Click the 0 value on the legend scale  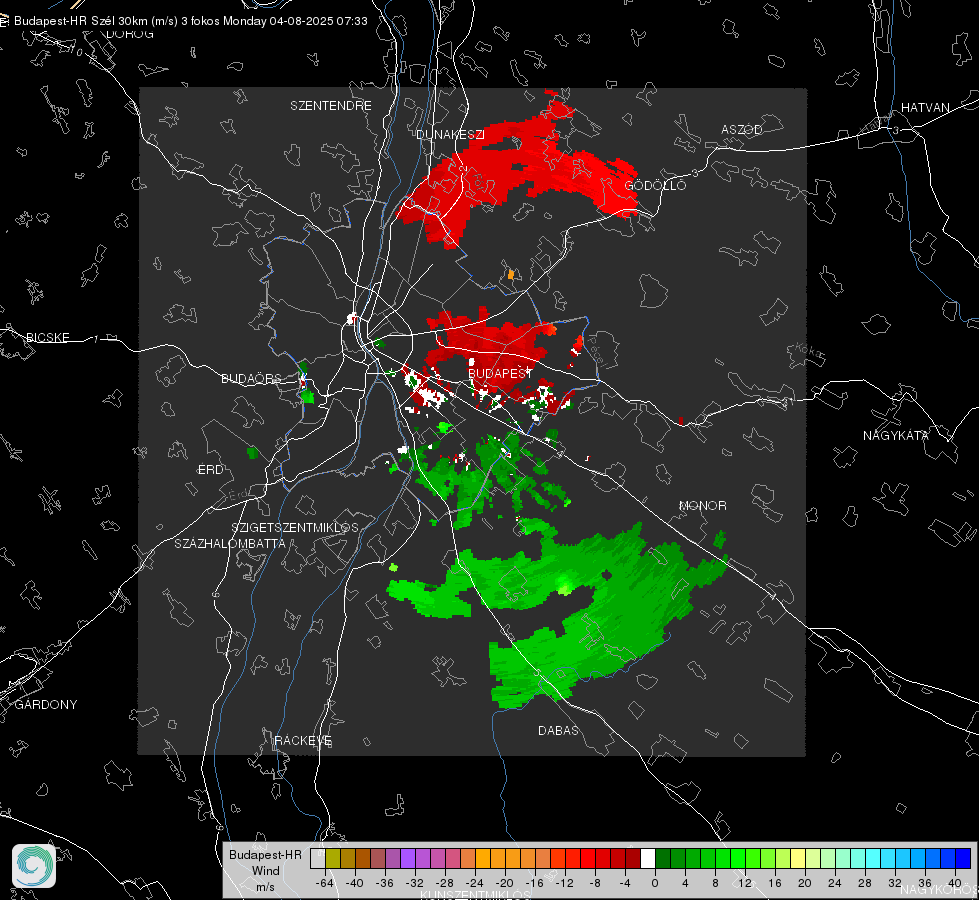(655, 883)
